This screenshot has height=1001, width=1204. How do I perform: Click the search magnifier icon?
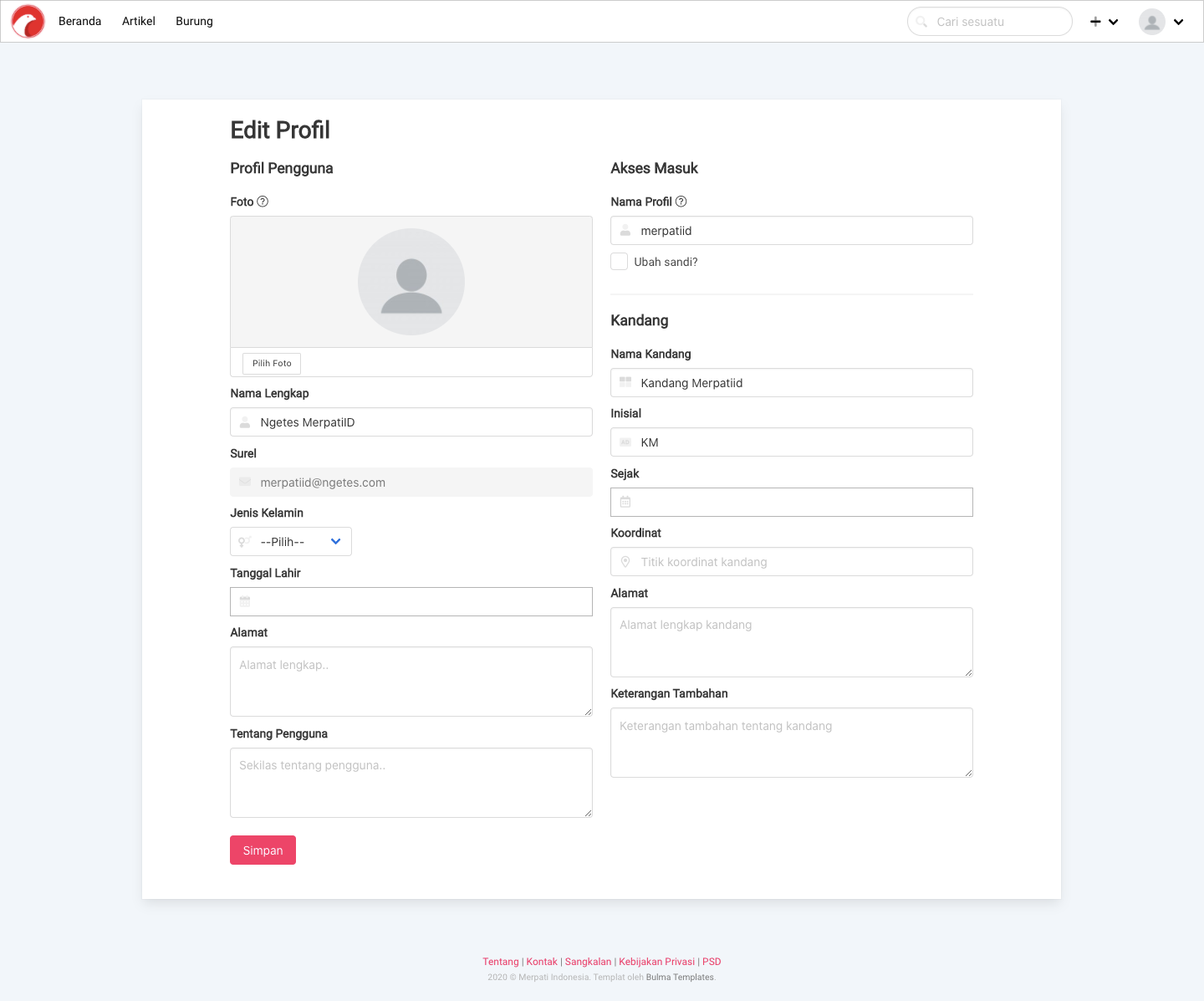point(921,22)
